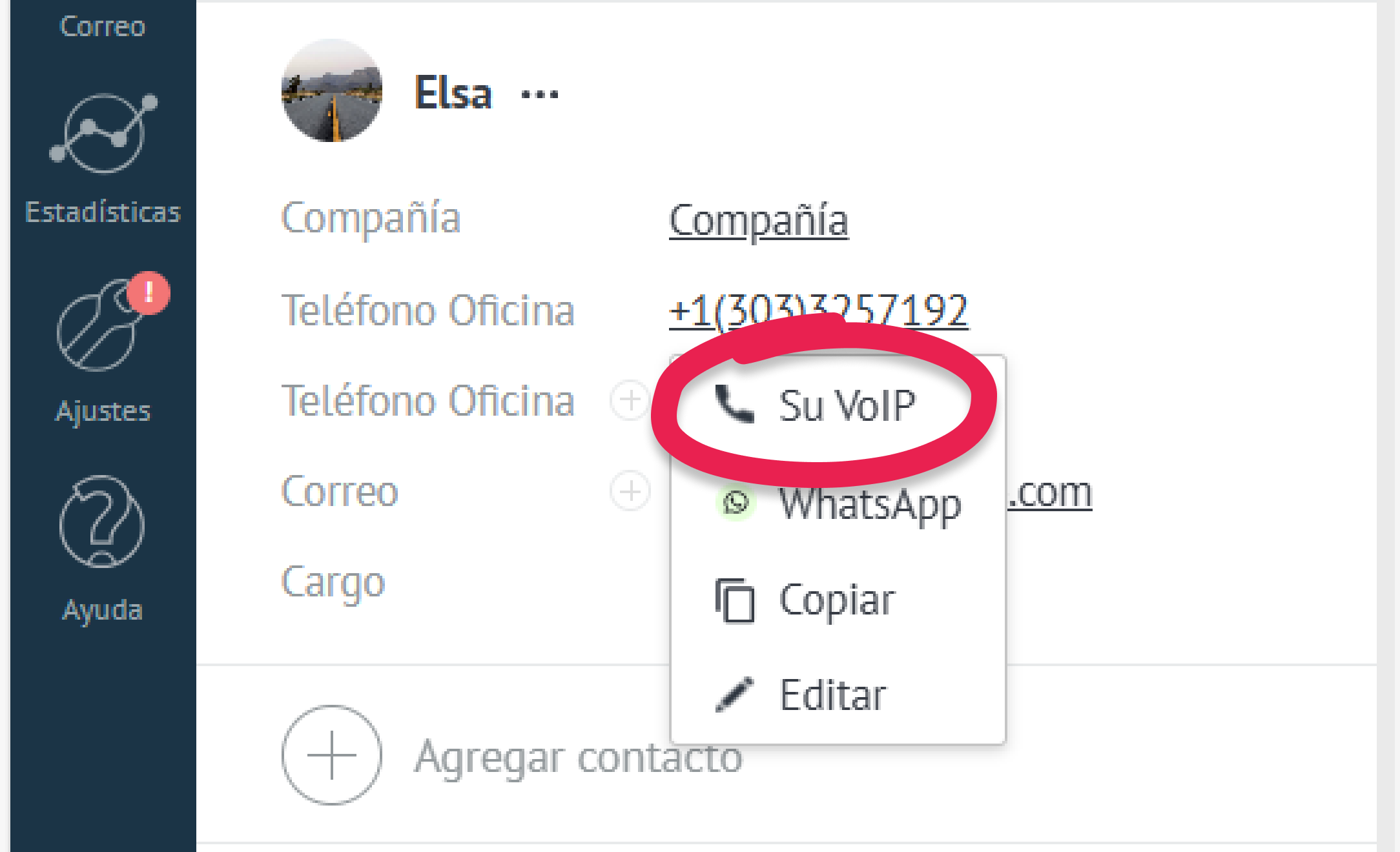This screenshot has width=1400, height=852.
Task: Click the Compañía link
Action: pos(759,221)
